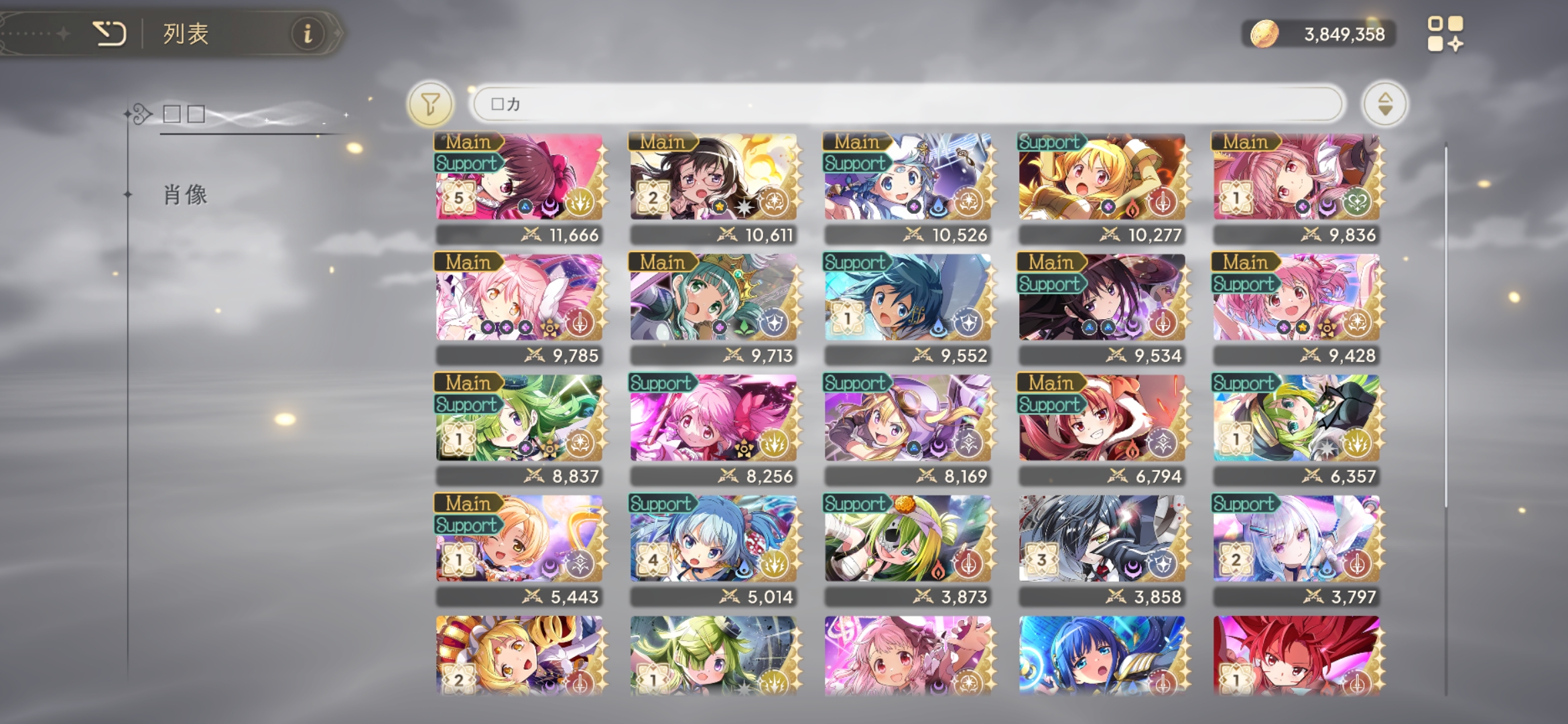Select the black-haired card with 3,858
This screenshot has width=1568, height=724.
pyautogui.click(x=1102, y=550)
